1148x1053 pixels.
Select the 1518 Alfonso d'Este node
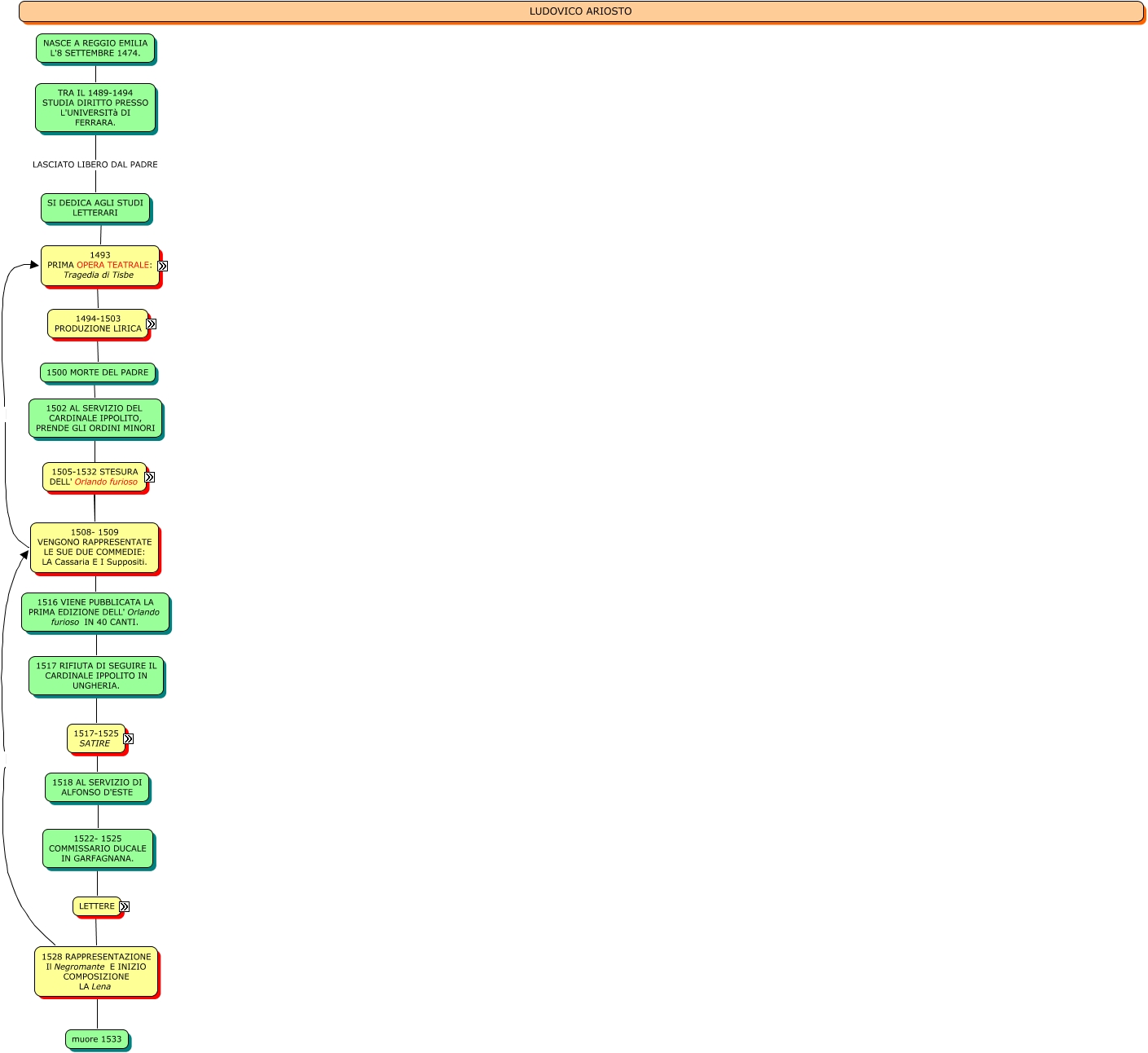click(x=97, y=787)
